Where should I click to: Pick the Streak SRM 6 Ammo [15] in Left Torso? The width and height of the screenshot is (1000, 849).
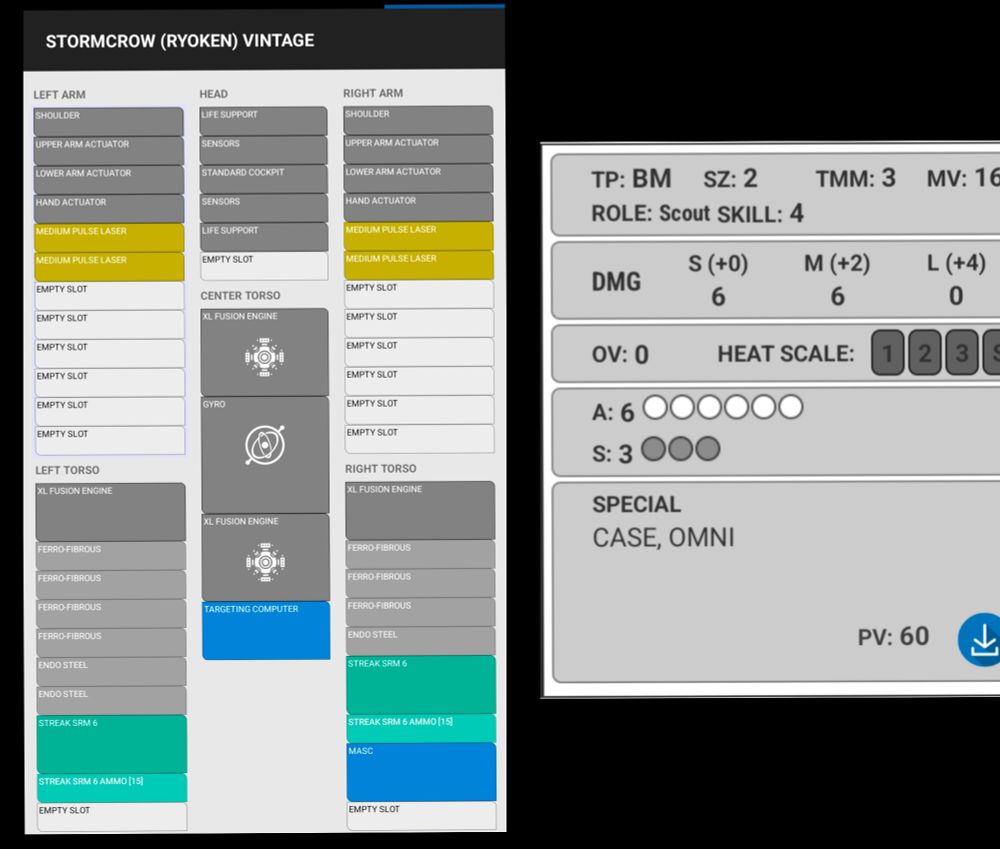pyautogui.click(x=112, y=788)
